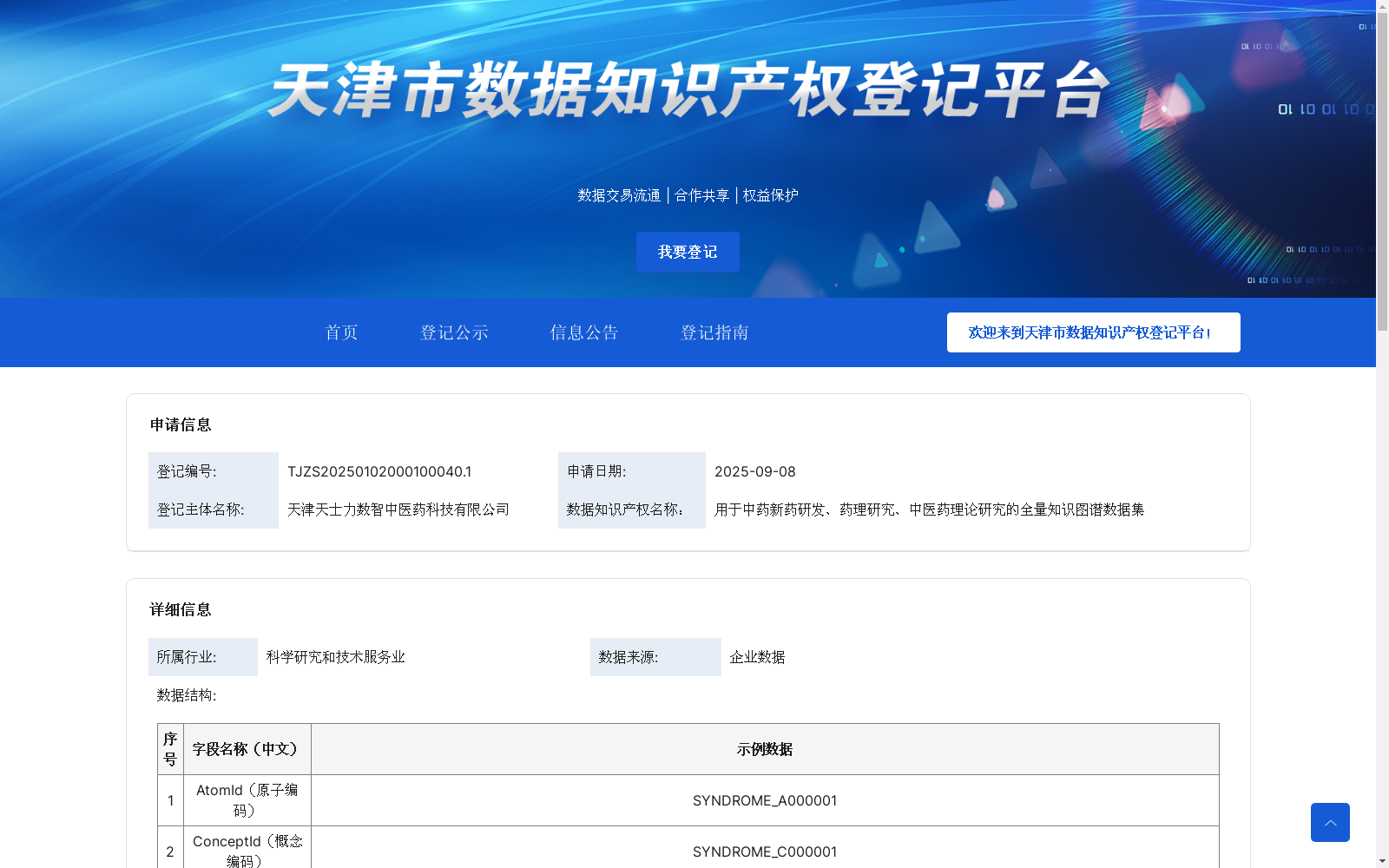
Task: Open the 信息公告 nav item
Action: click(584, 332)
